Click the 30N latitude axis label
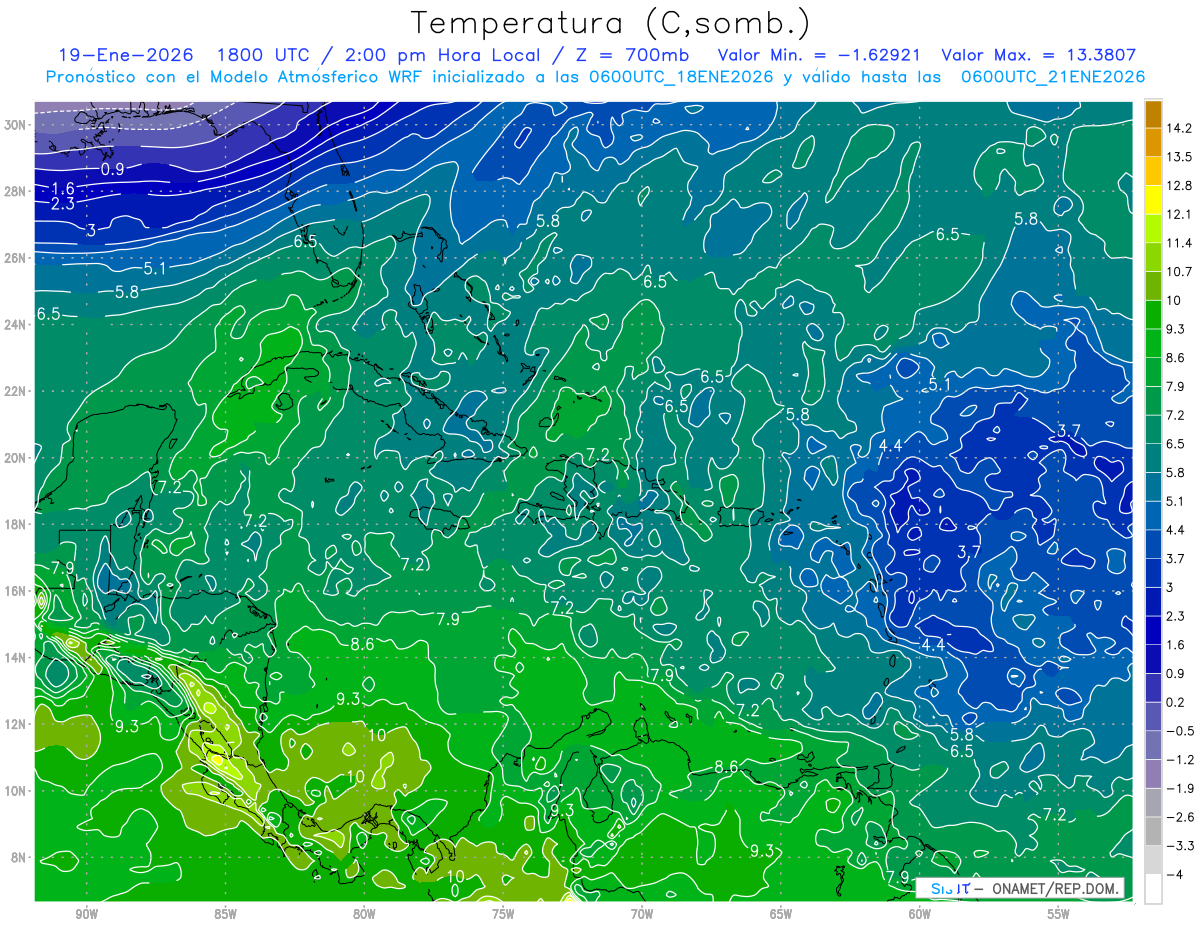 pos(16,125)
